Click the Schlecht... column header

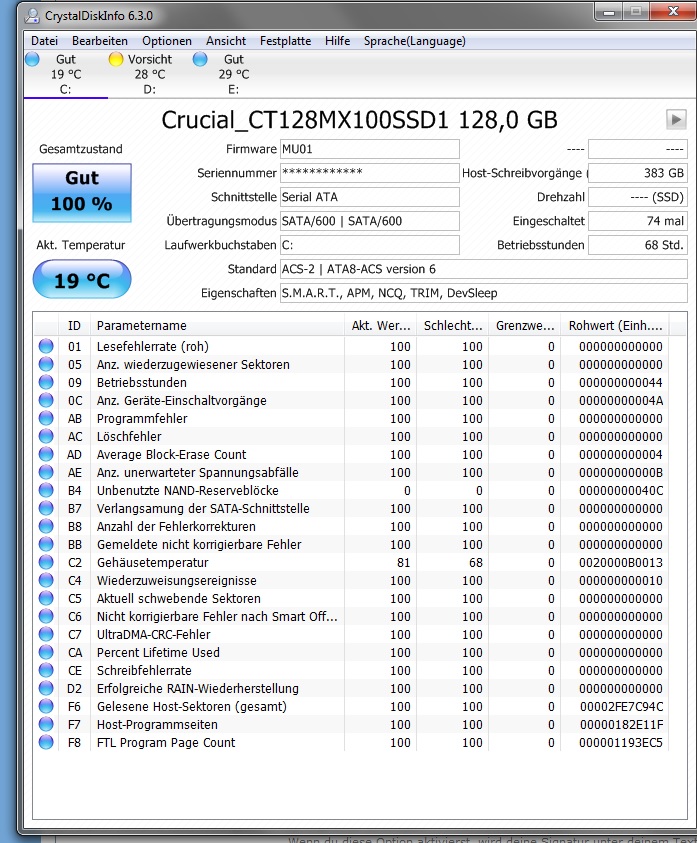[x=452, y=325]
